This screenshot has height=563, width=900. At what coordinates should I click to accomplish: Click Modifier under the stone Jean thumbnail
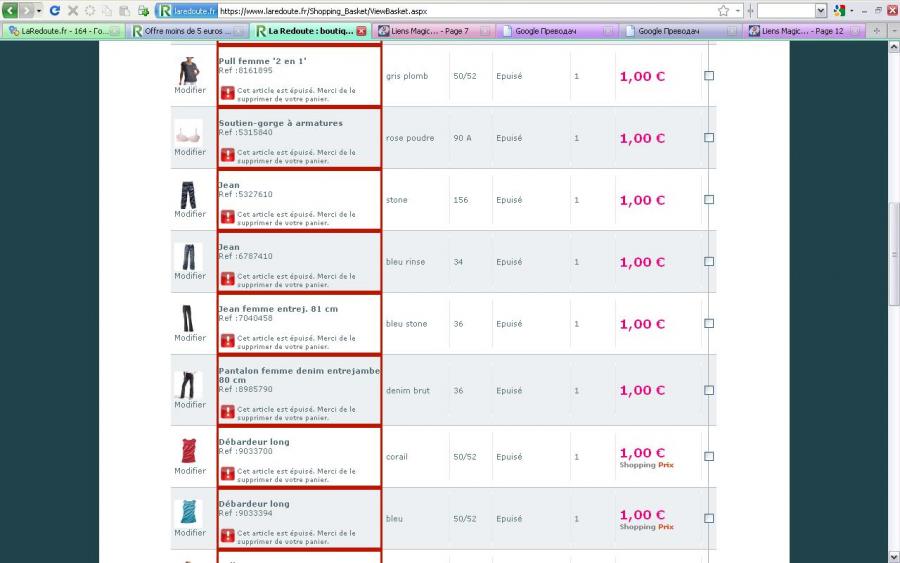click(190, 214)
